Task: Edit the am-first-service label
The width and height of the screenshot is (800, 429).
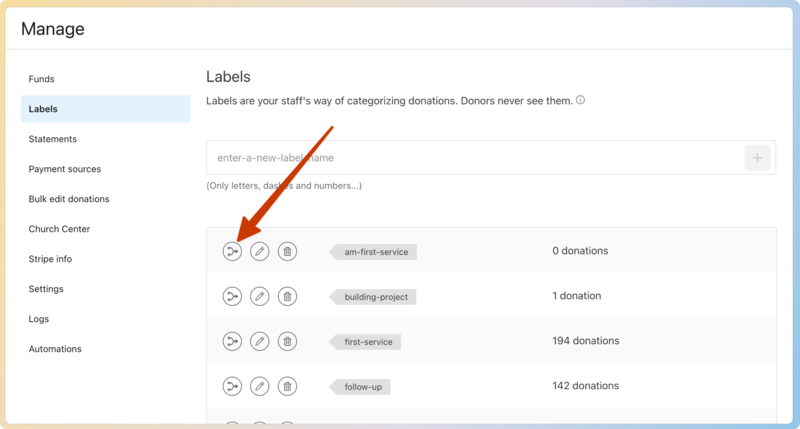Action: [260, 251]
